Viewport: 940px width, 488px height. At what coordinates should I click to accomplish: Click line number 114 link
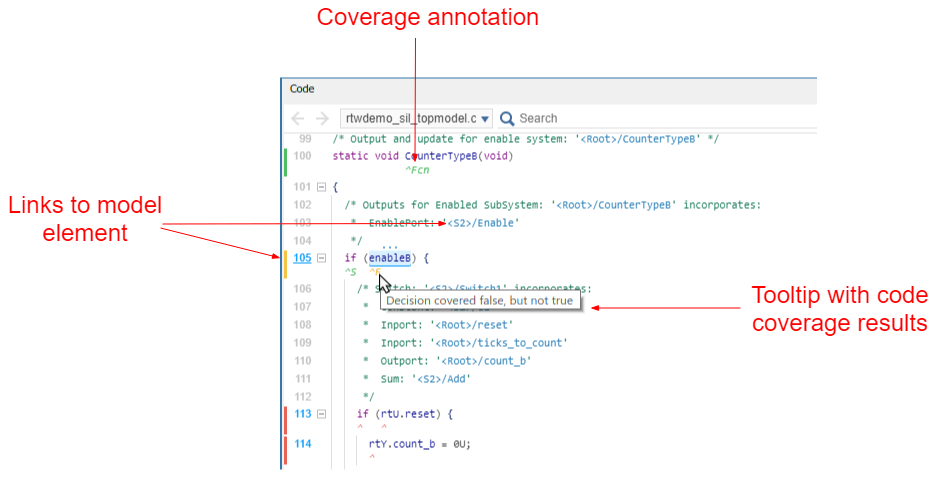pyautogui.click(x=303, y=444)
